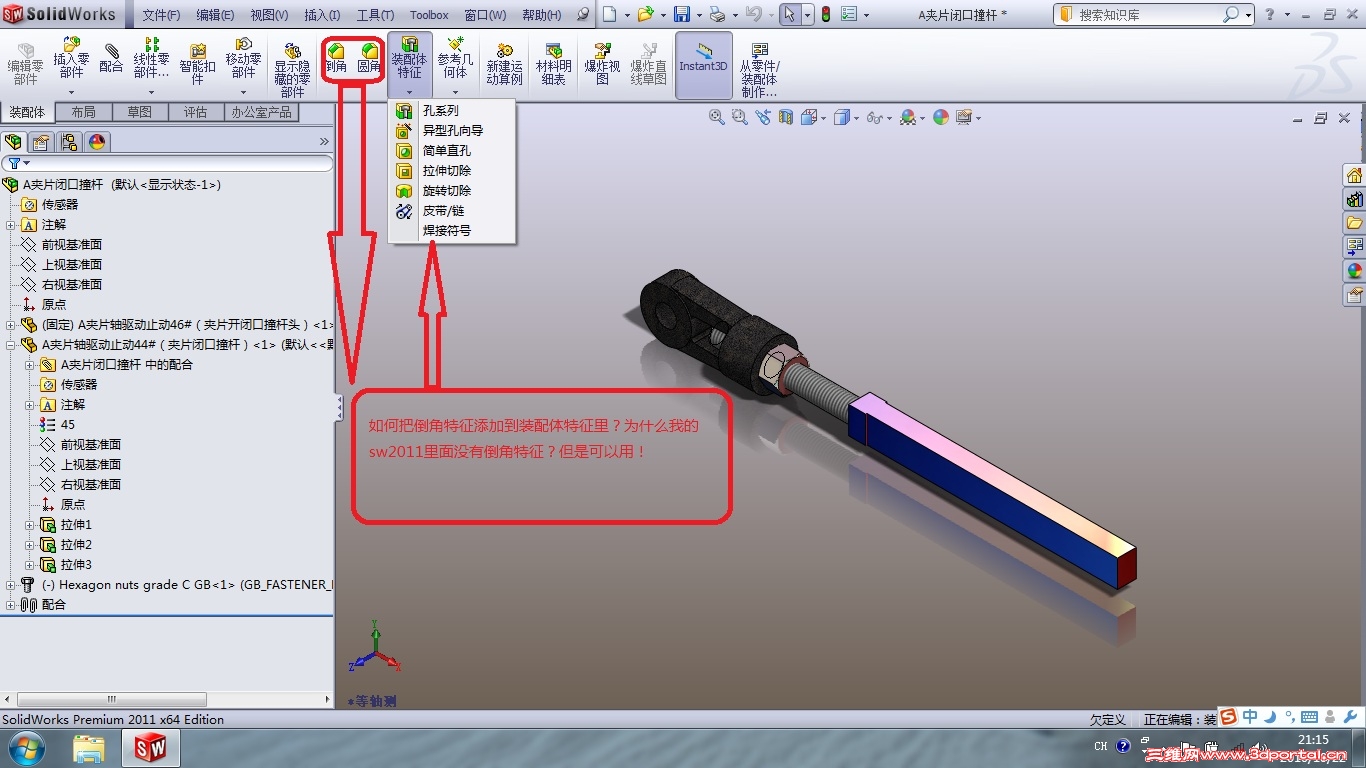The image size is (1366, 768).
Task: Open the 工具(T) menu
Action: (x=375, y=15)
